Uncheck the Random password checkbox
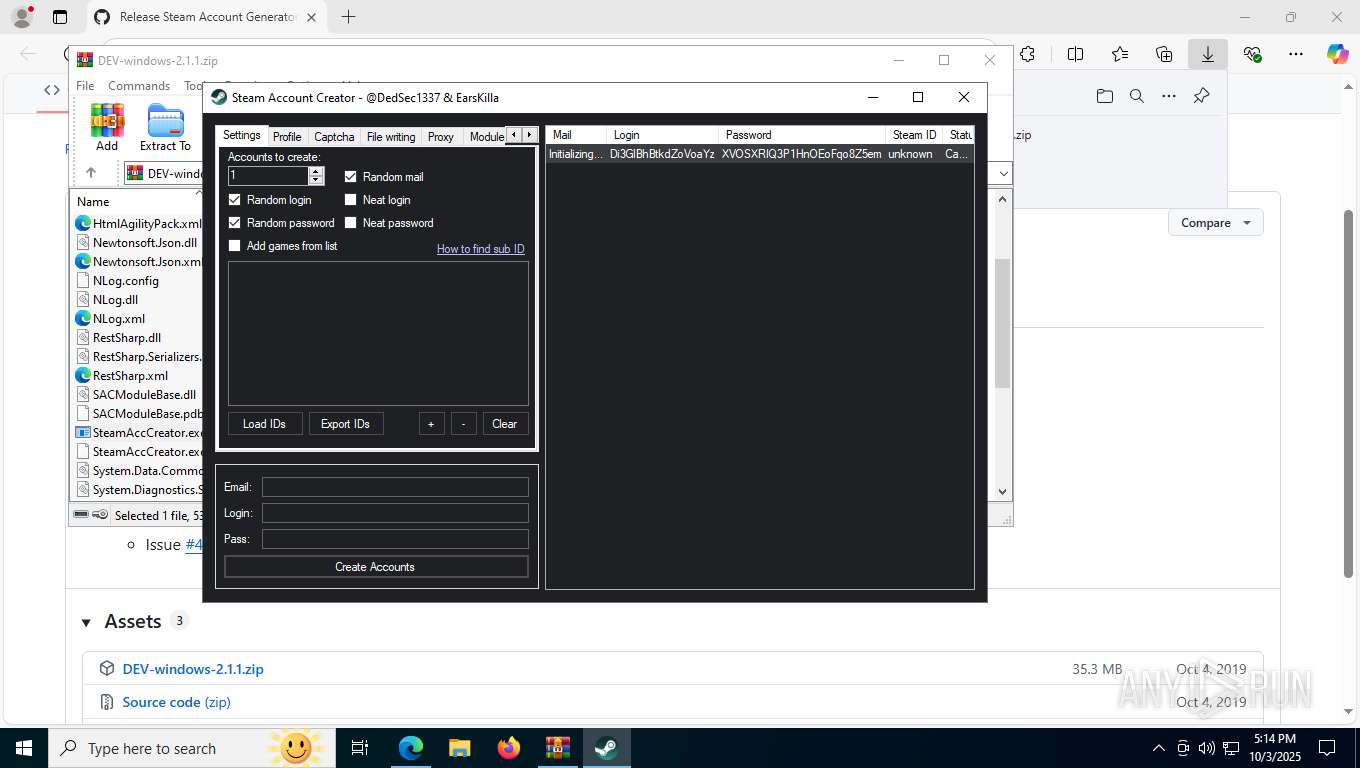1360x768 pixels. [235, 223]
